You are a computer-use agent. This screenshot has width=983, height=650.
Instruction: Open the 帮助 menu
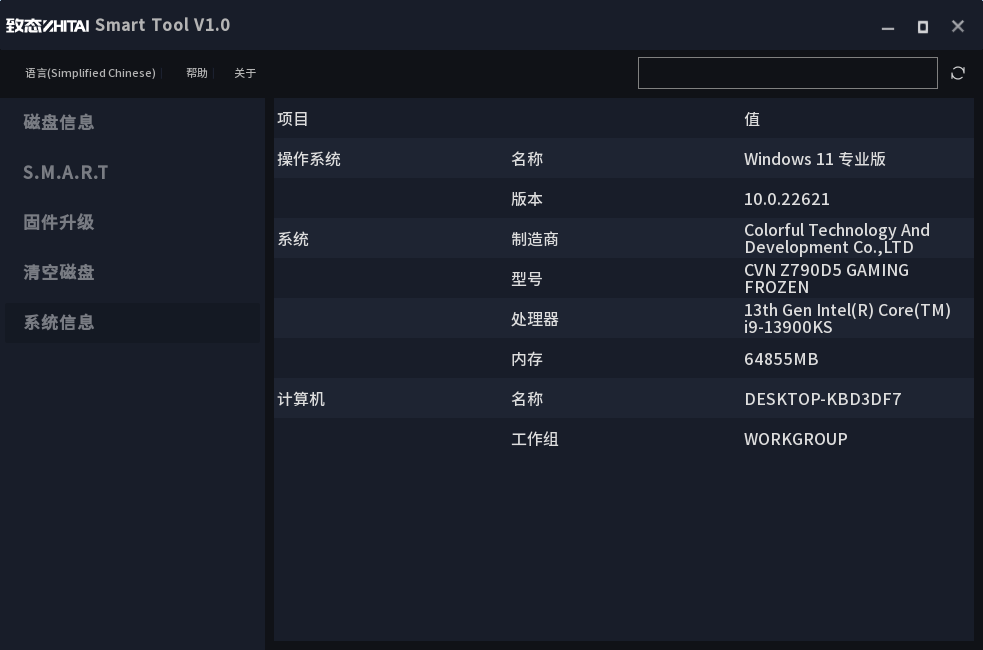point(197,73)
